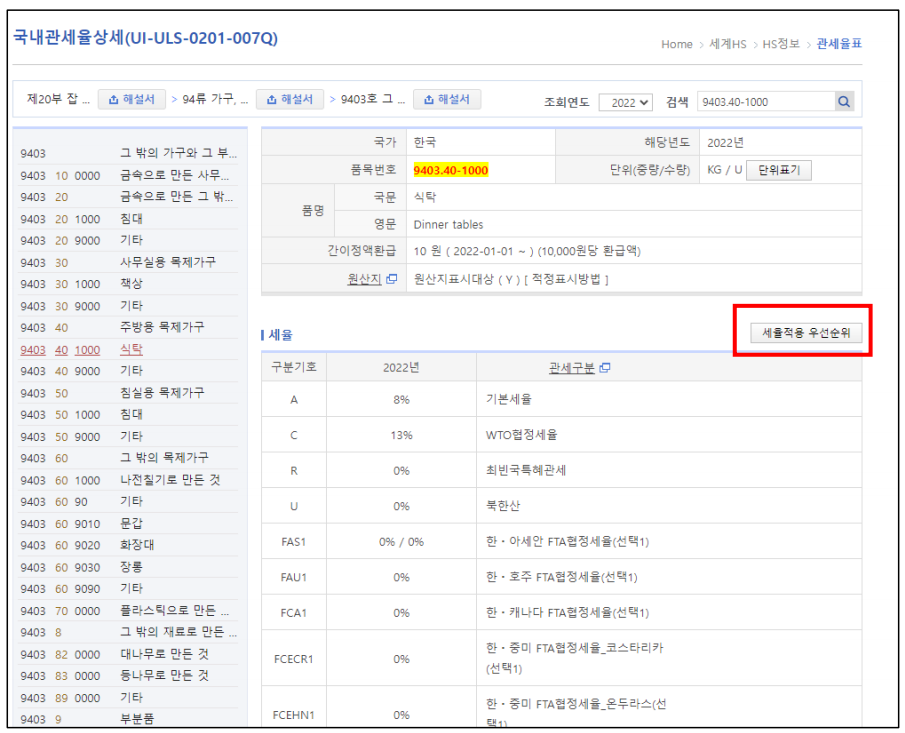Click 한·캐나다 FTA협정세율(선택1) row
The width and height of the screenshot is (905, 733).
click(x=562, y=613)
